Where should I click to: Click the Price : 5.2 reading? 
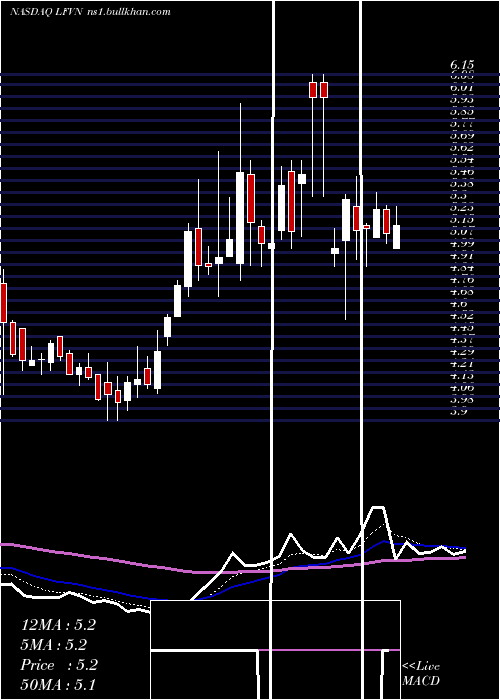pos(58,665)
